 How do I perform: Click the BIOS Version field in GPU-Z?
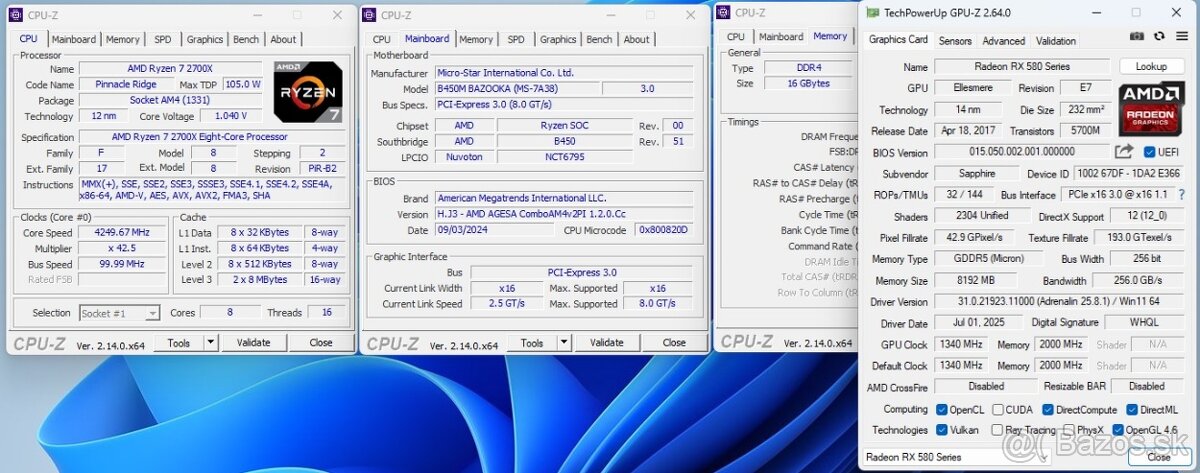pyautogui.click(x=1021, y=152)
